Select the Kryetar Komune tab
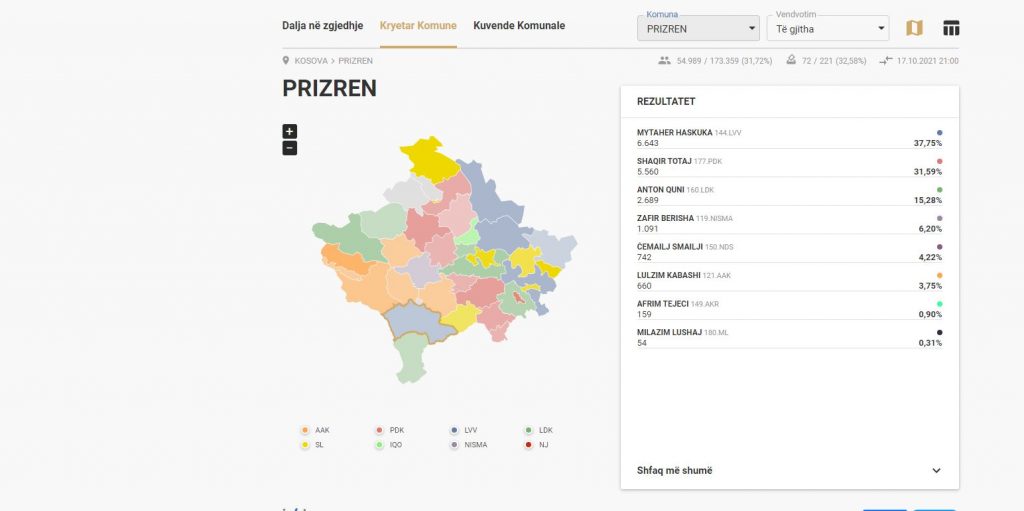This screenshot has width=1024, height=511. coord(418,25)
